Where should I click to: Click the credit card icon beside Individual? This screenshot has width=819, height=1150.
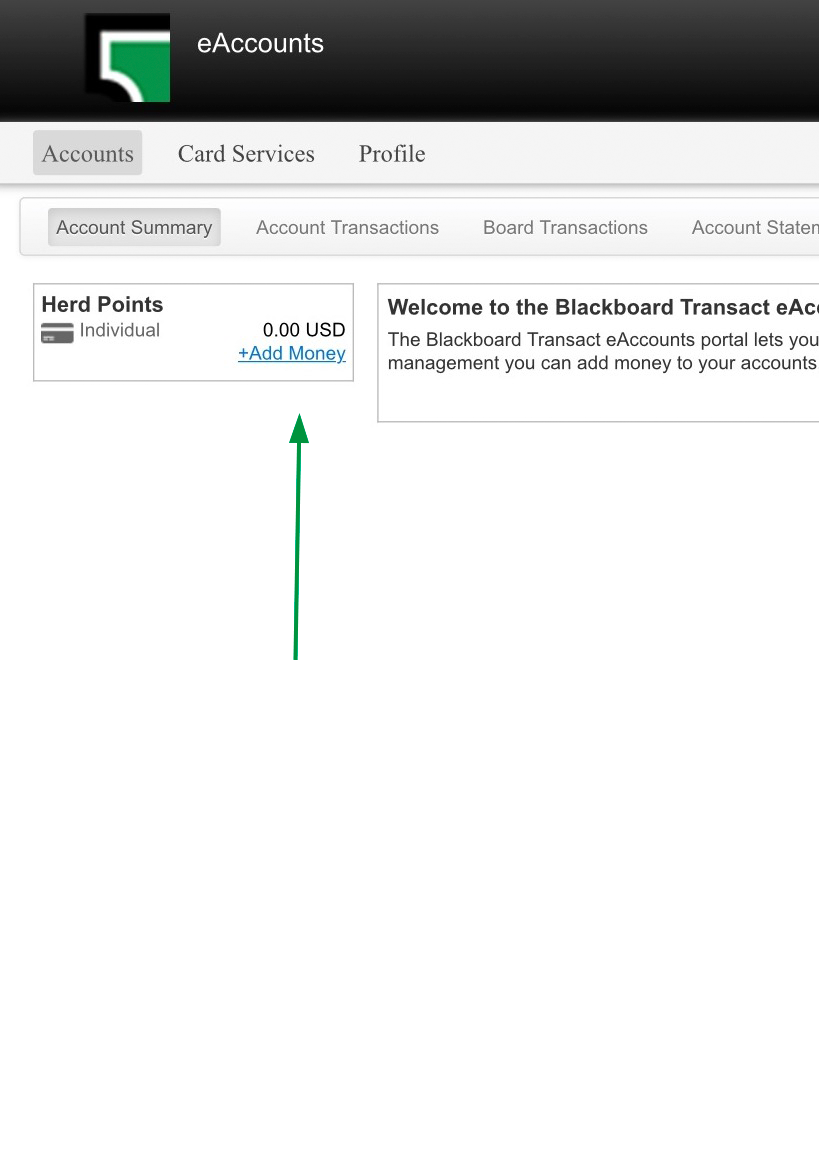[x=57, y=332]
